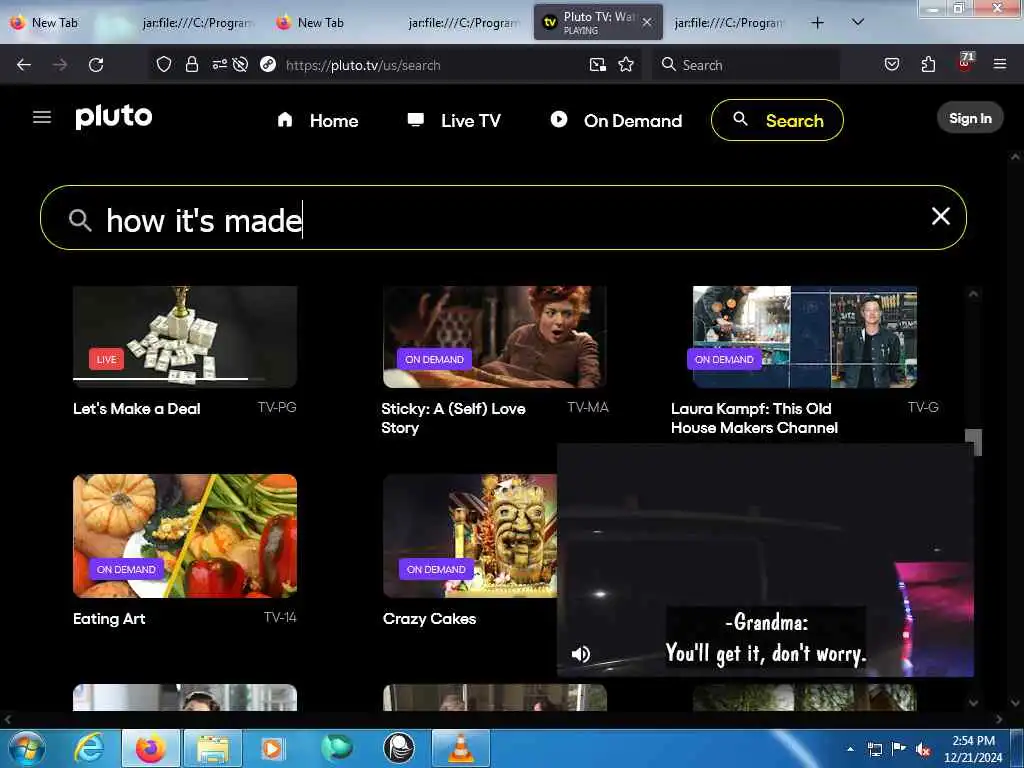Go back in browser history
Image resolution: width=1024 pixels, height=768 pixels.
pyautogui.click(x=24, y=65)
